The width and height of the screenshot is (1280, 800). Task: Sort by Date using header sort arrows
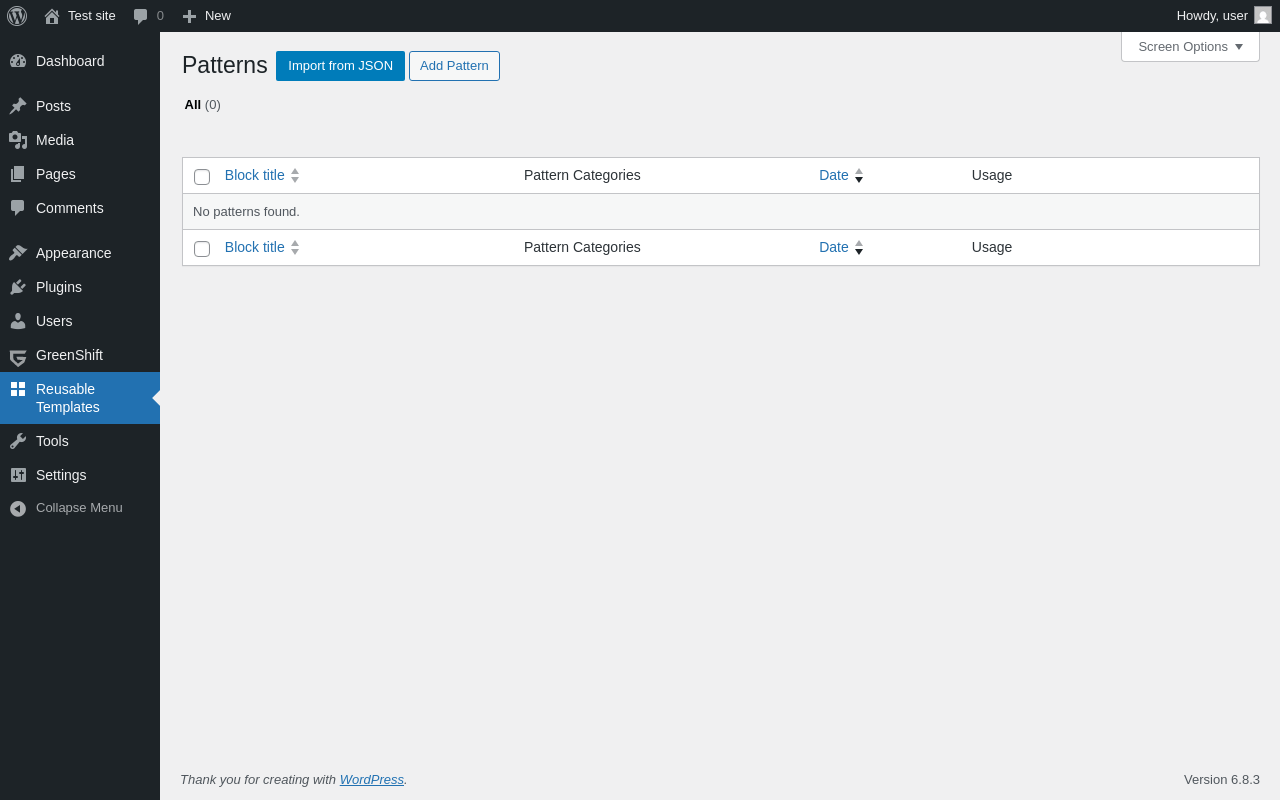pos(859,175)
